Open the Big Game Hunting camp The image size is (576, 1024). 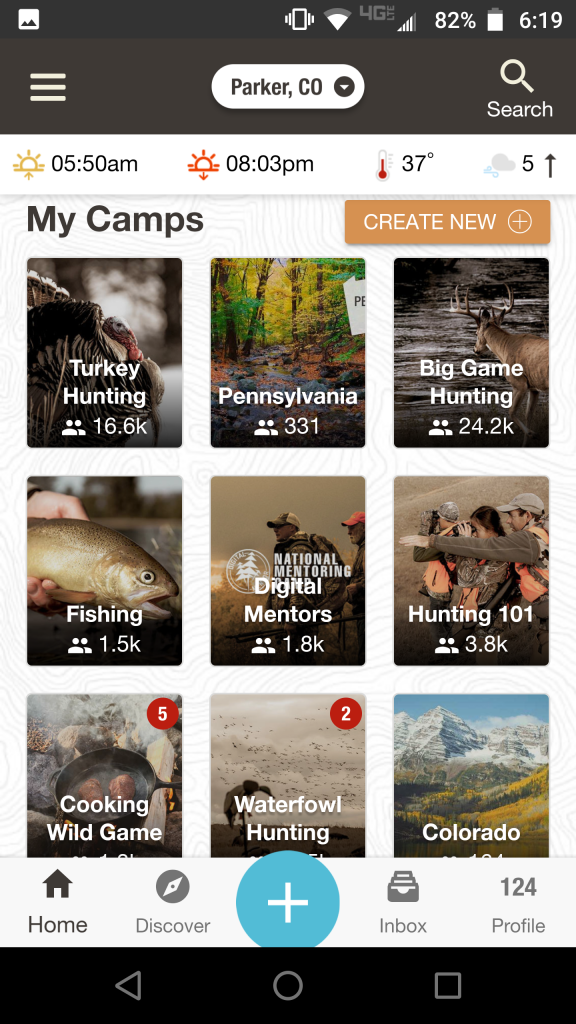[472, 353]
